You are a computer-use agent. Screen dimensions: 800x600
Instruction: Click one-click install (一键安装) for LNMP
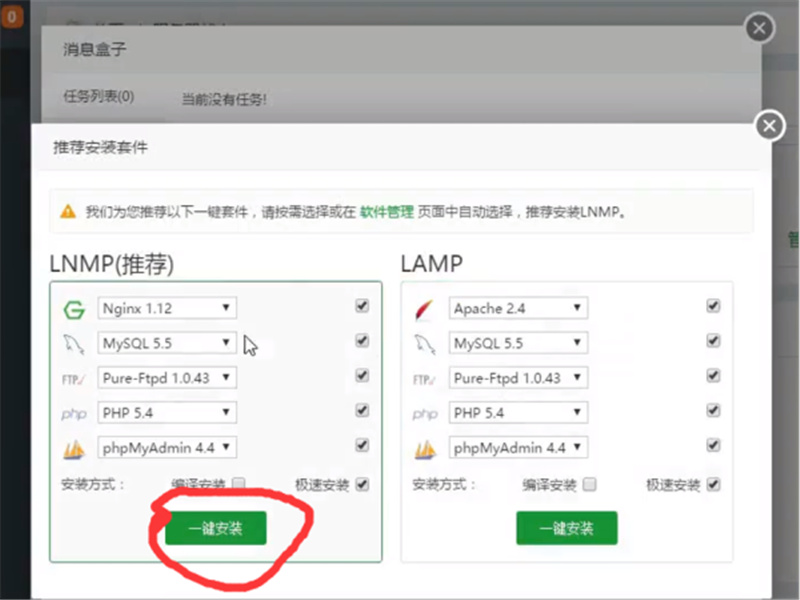click(216, 528)
